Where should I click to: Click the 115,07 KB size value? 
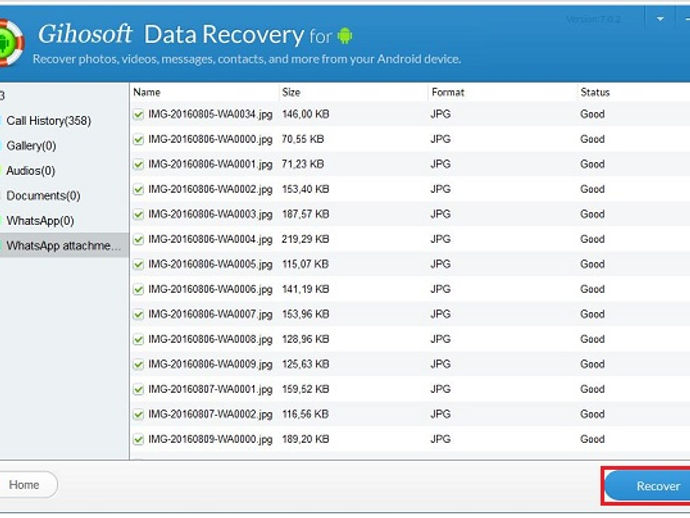[305, 265]
